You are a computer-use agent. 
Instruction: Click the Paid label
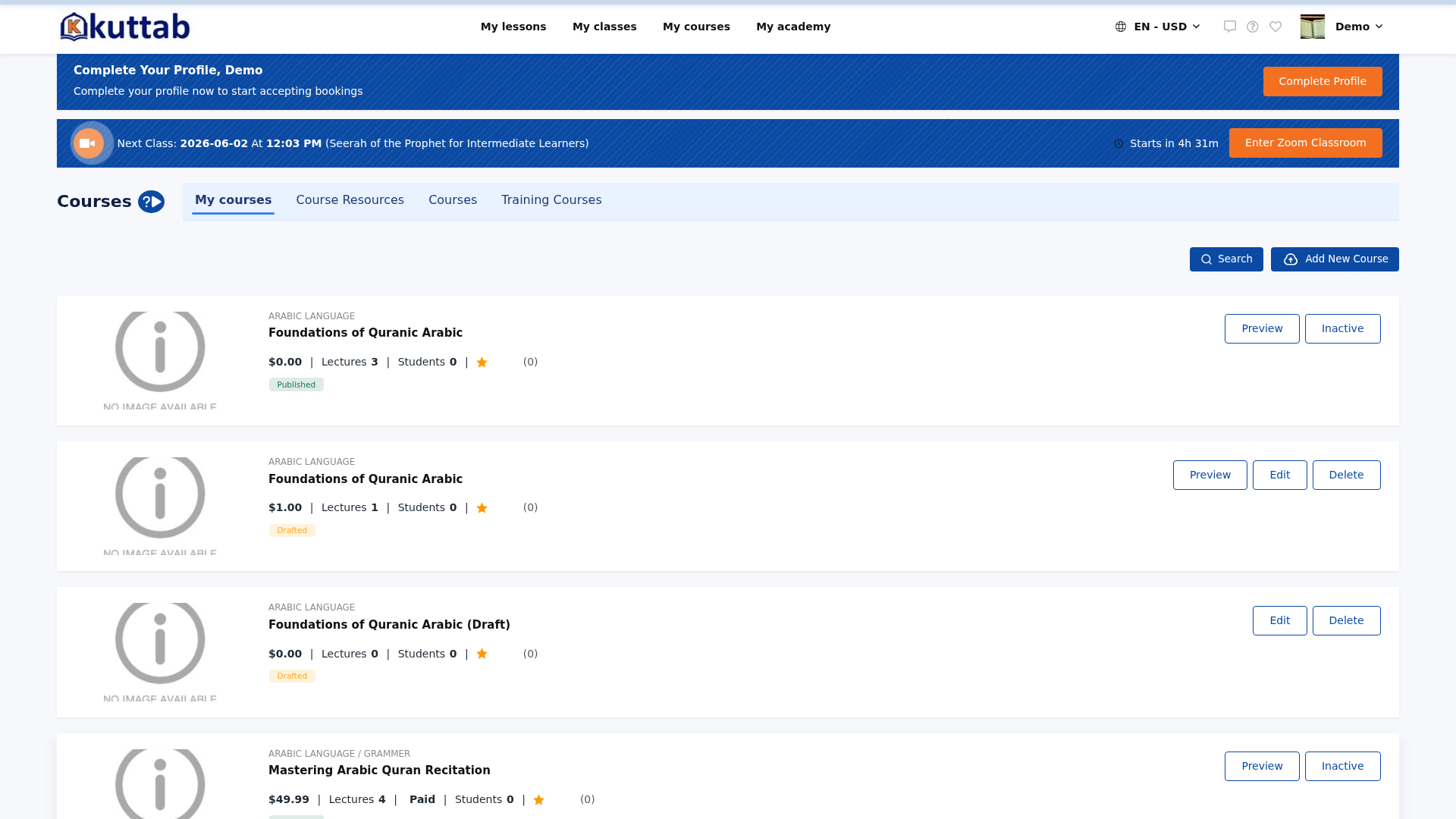[422, 800]
